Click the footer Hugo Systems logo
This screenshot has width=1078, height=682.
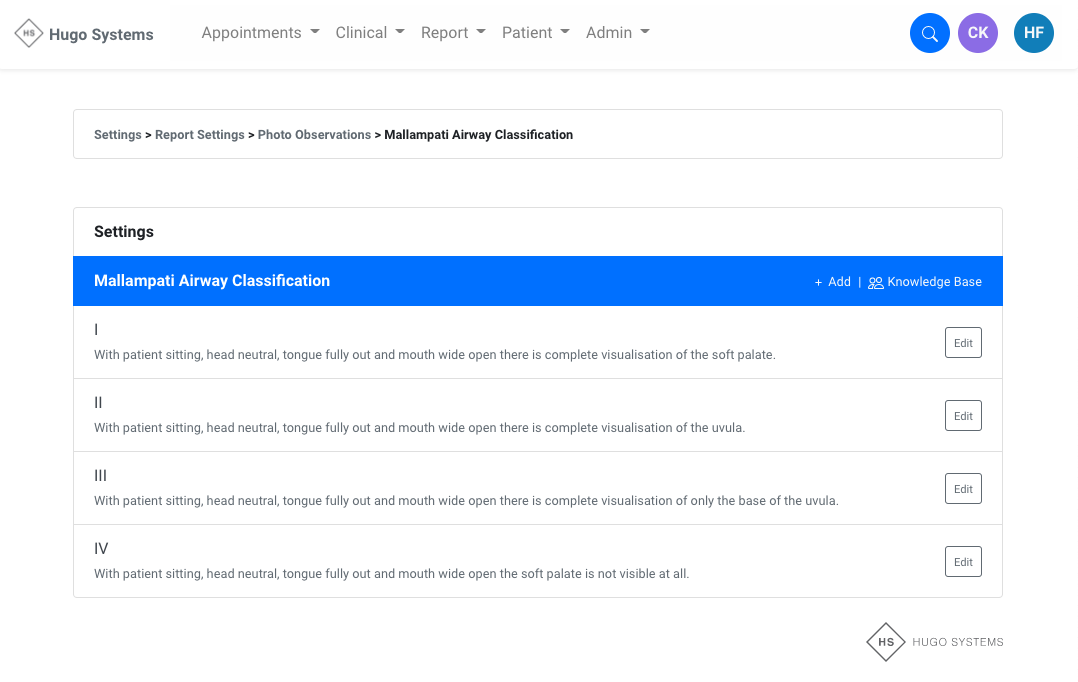point(885,642)
